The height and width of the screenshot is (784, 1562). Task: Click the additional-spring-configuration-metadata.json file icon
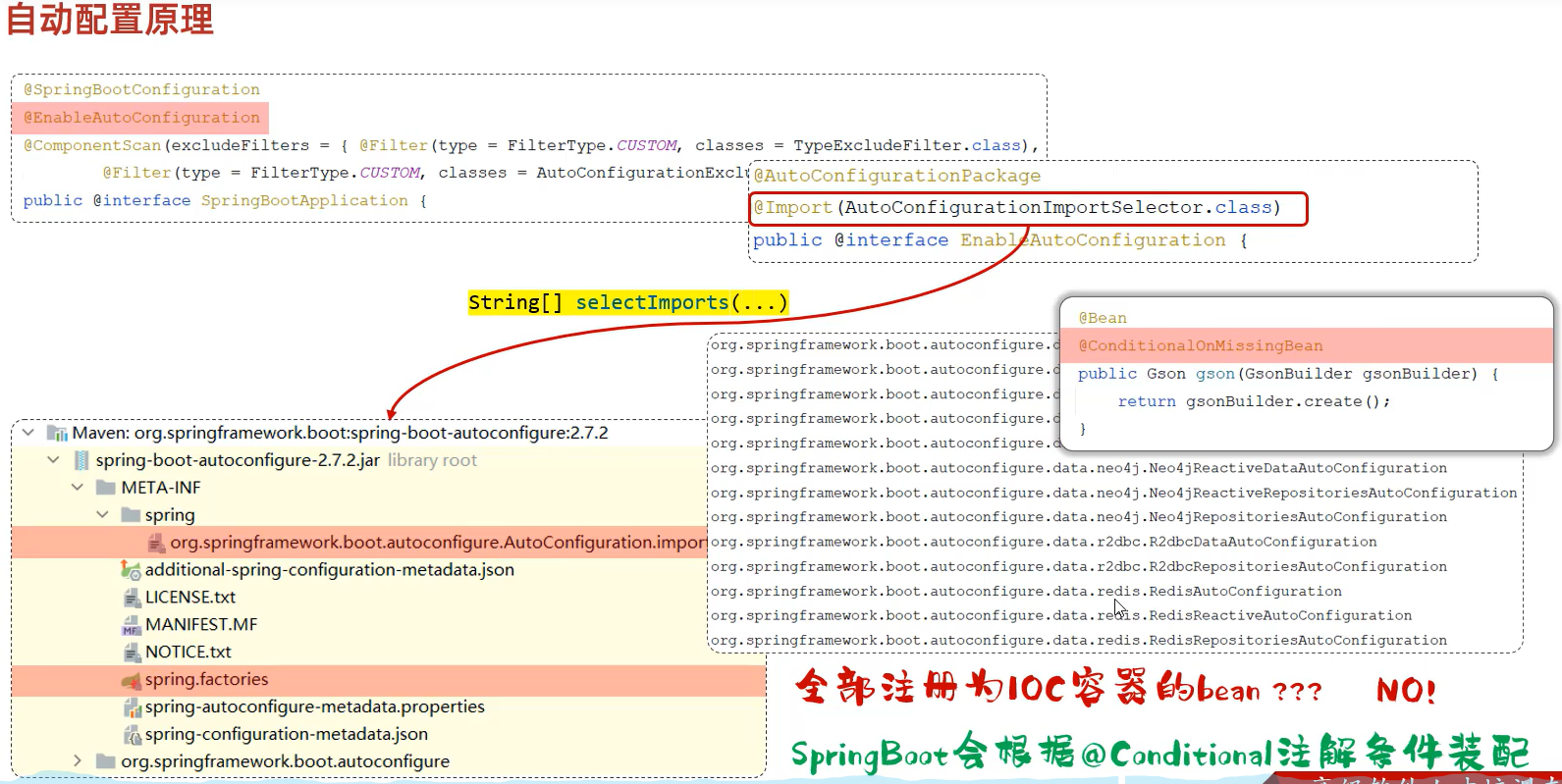tap(131, 570)
